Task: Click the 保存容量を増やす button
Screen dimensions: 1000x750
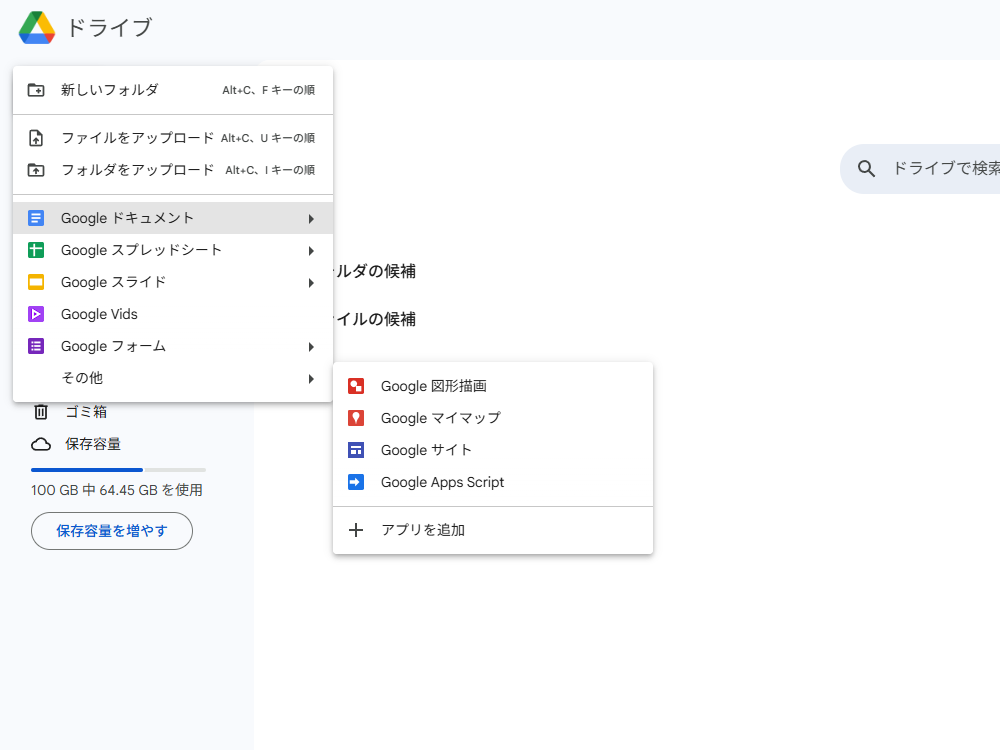Action: coord(112,531)
